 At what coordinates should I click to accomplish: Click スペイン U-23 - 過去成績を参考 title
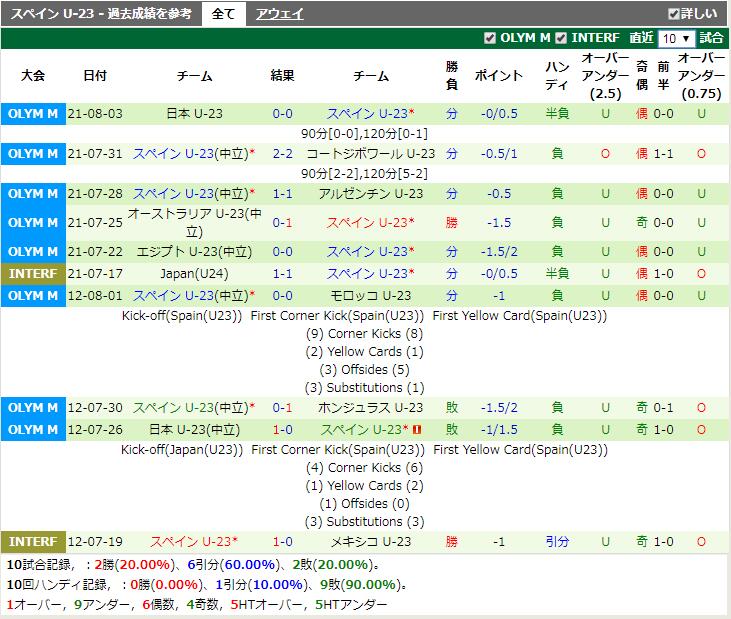pos(101,14)
